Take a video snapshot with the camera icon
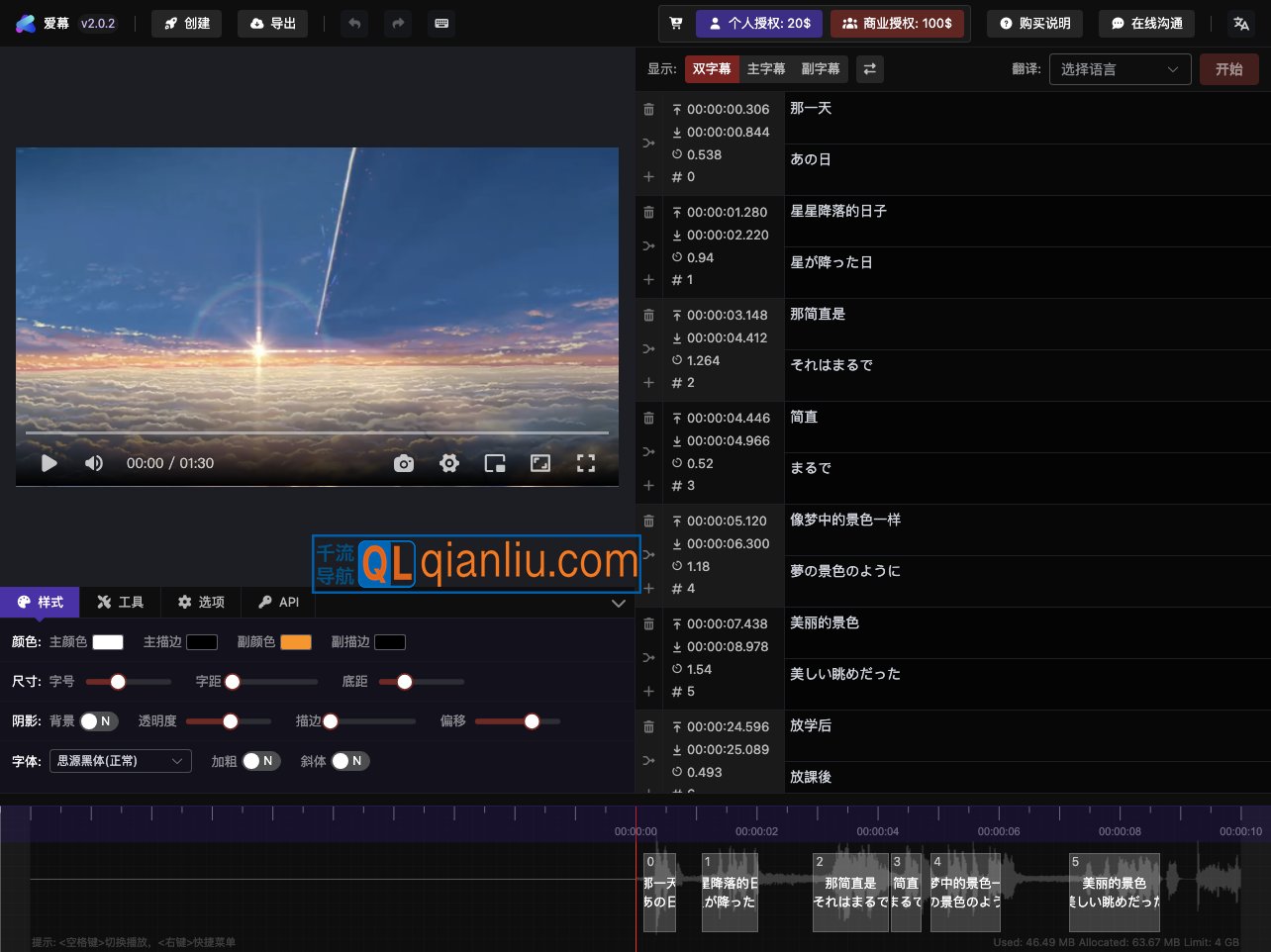This screenshot has height=952, width=1271. point(404,462)
